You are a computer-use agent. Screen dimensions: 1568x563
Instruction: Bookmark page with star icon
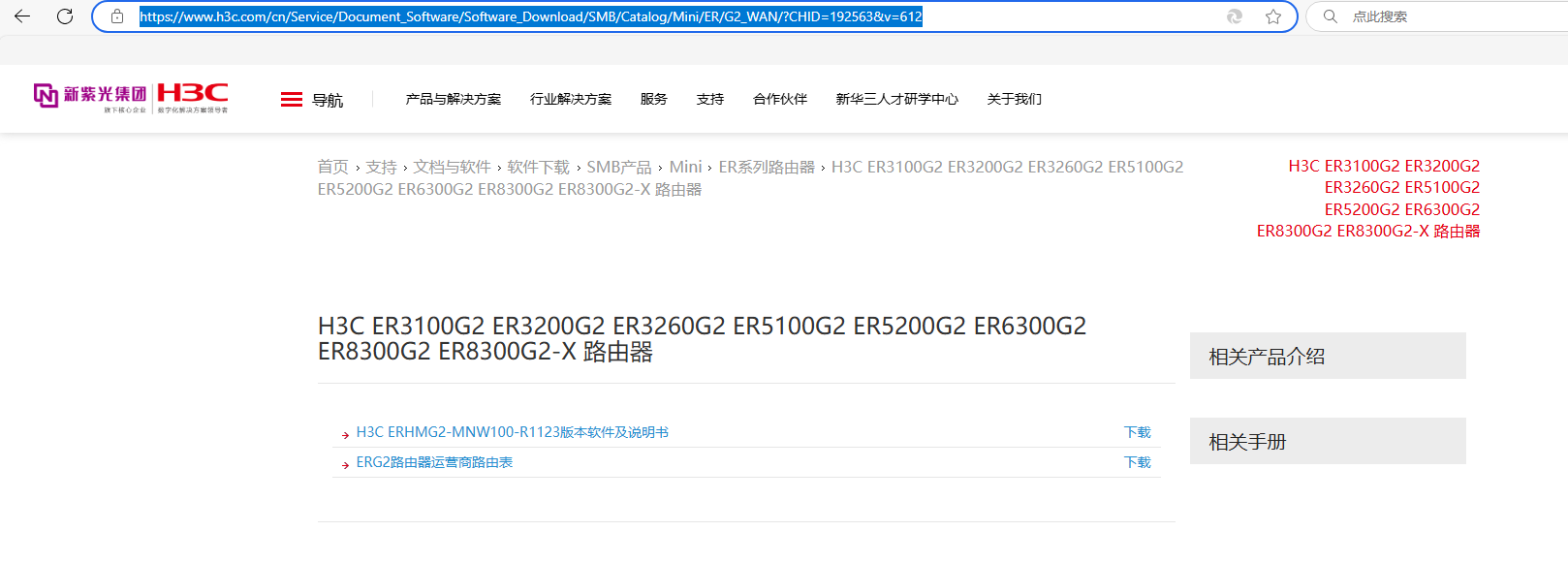click(x=1273, y=16)
